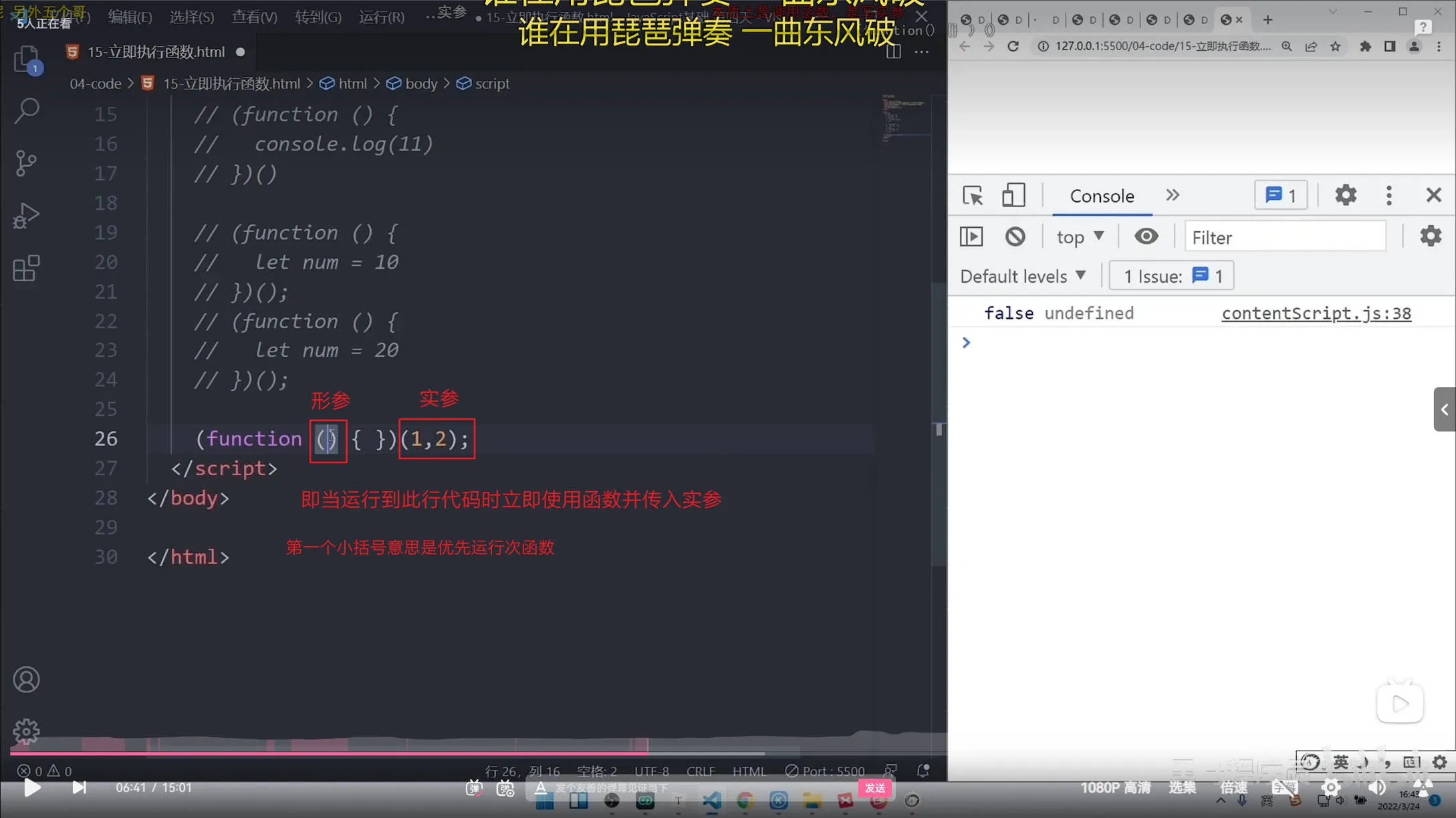Open the Run and Debug view
The height and width of the screenshot is (818, 1456).
click(x=26, y=216)
